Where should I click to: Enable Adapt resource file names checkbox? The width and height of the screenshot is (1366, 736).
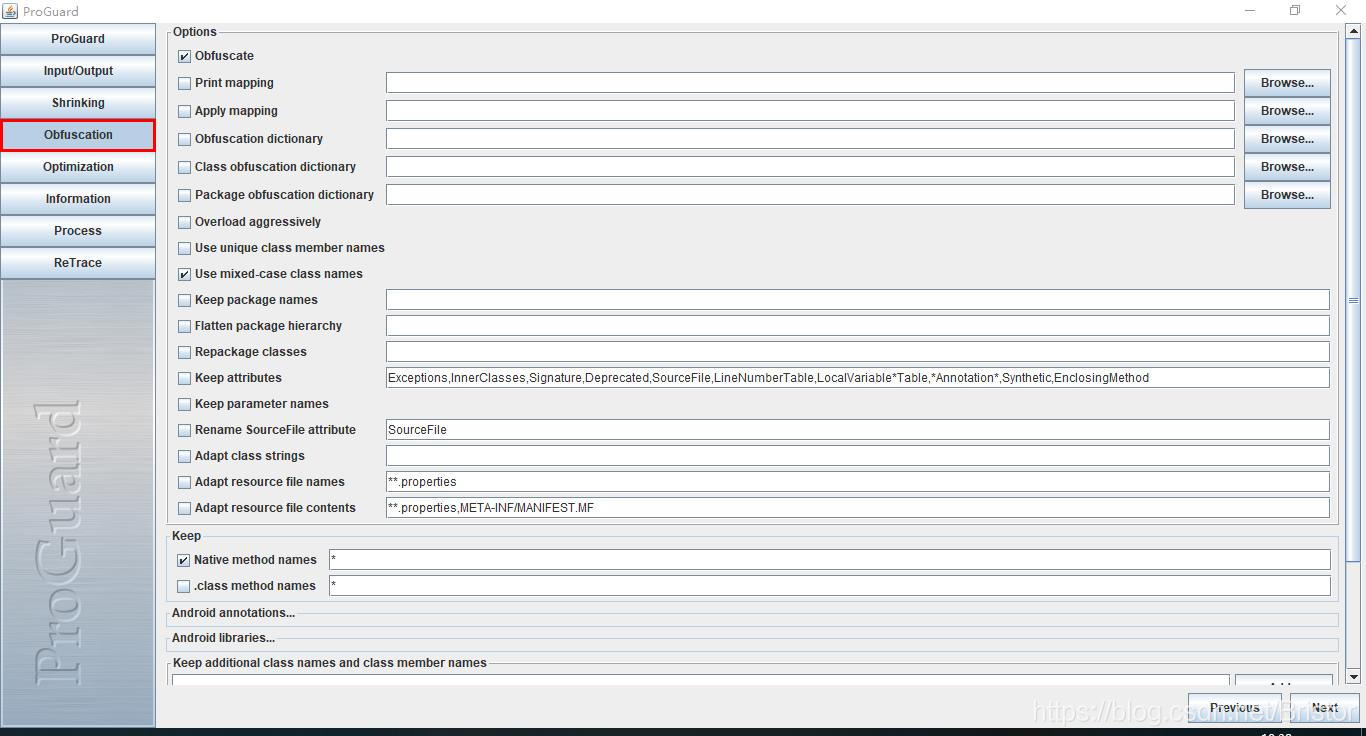184,483
